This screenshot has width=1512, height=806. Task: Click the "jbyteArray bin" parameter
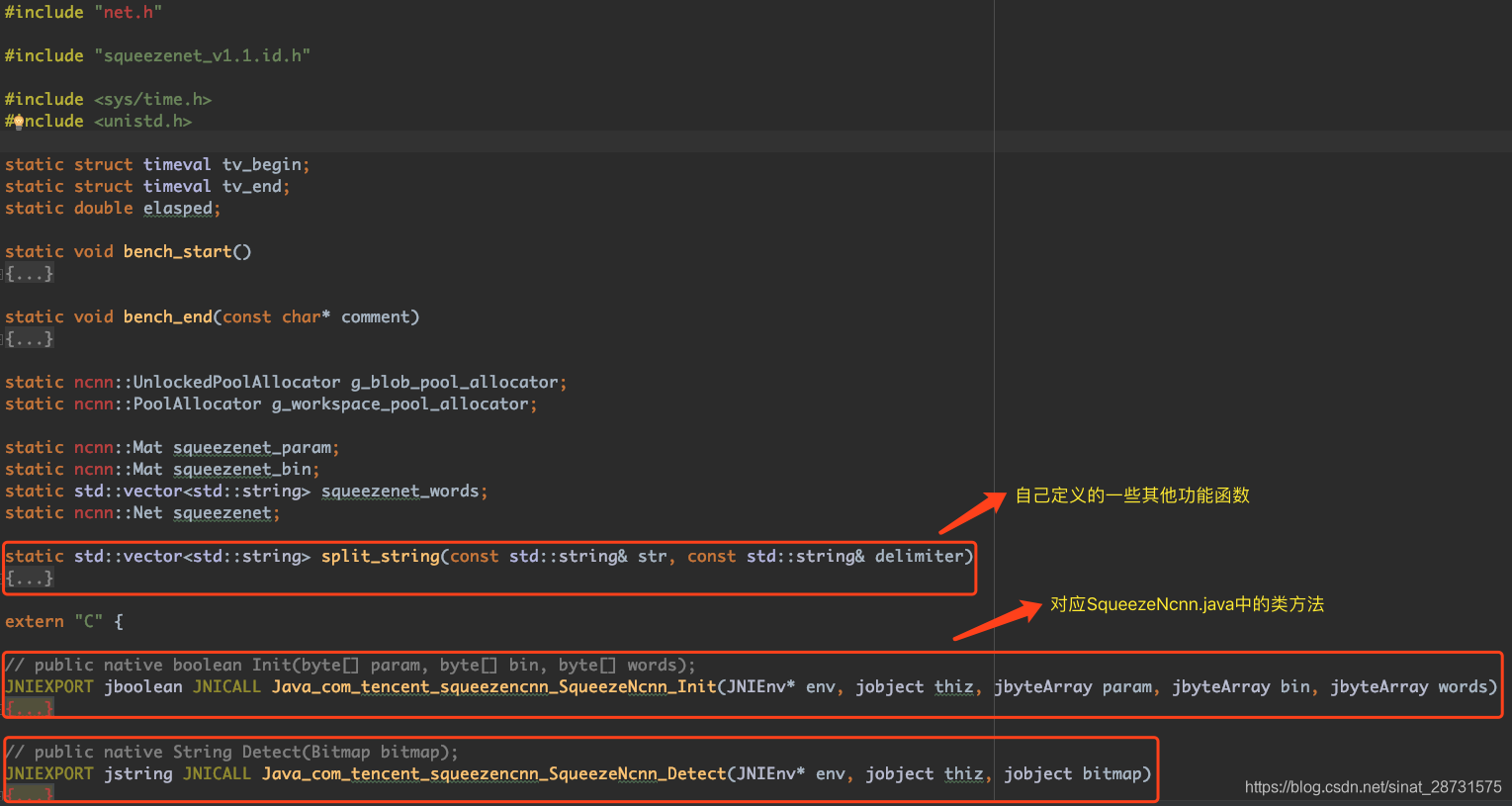[1241, 686]
